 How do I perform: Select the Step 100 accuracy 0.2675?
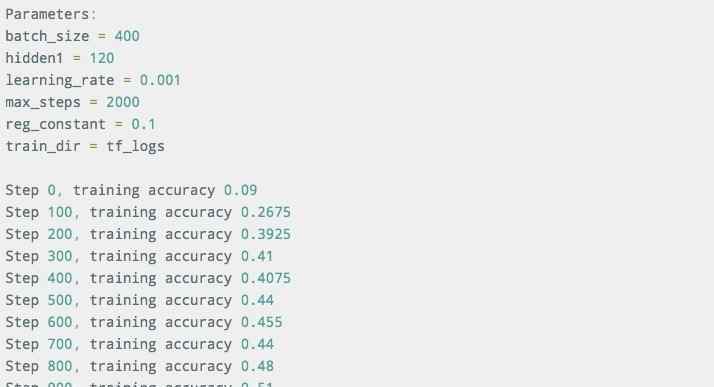[x=265, y=212]
